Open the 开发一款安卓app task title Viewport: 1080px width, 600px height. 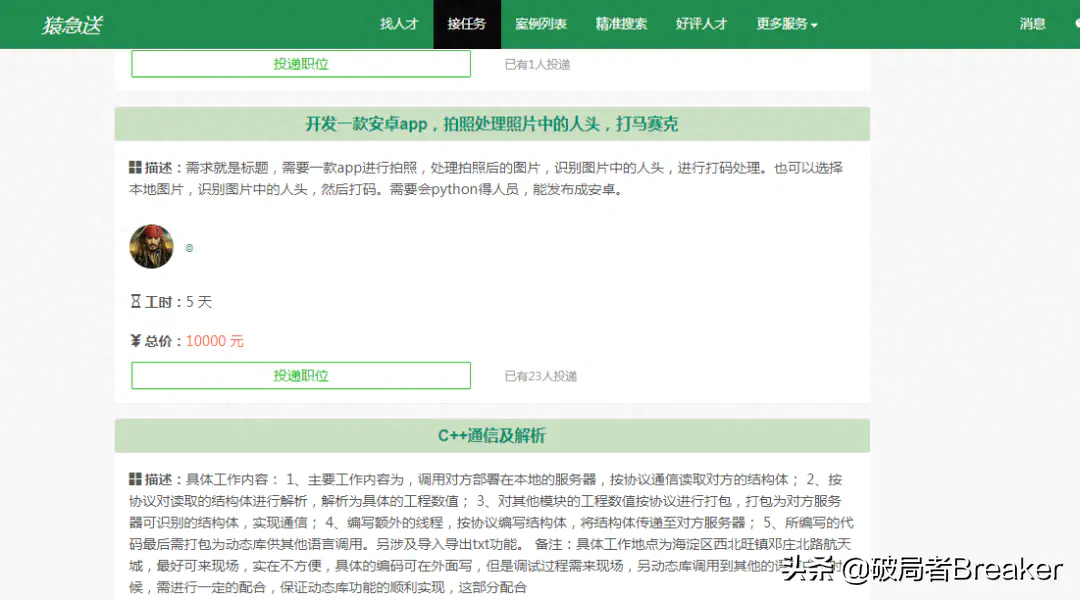(492, 124)
